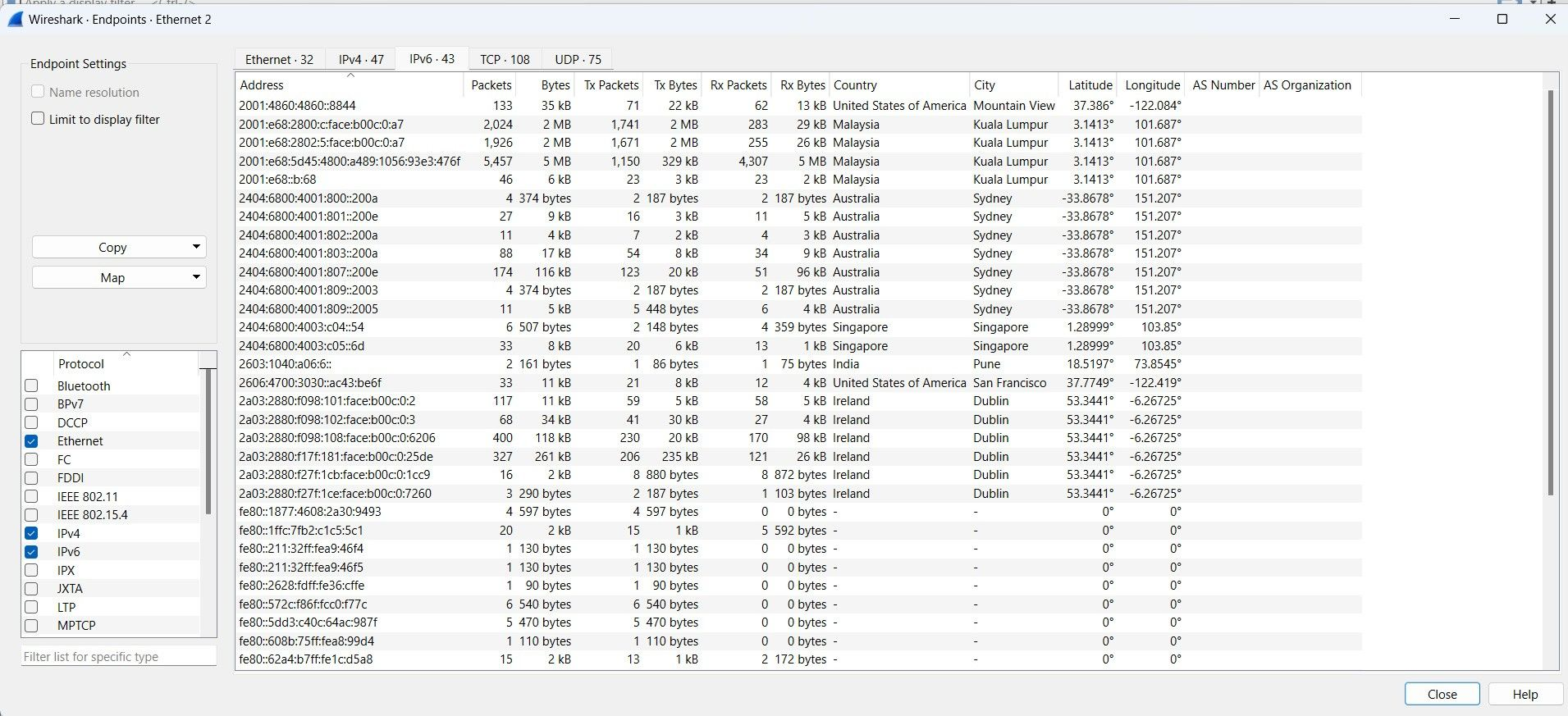Sort by the Country column header
This screenshot has height=716, width=1568.
[x=899, y=85]
